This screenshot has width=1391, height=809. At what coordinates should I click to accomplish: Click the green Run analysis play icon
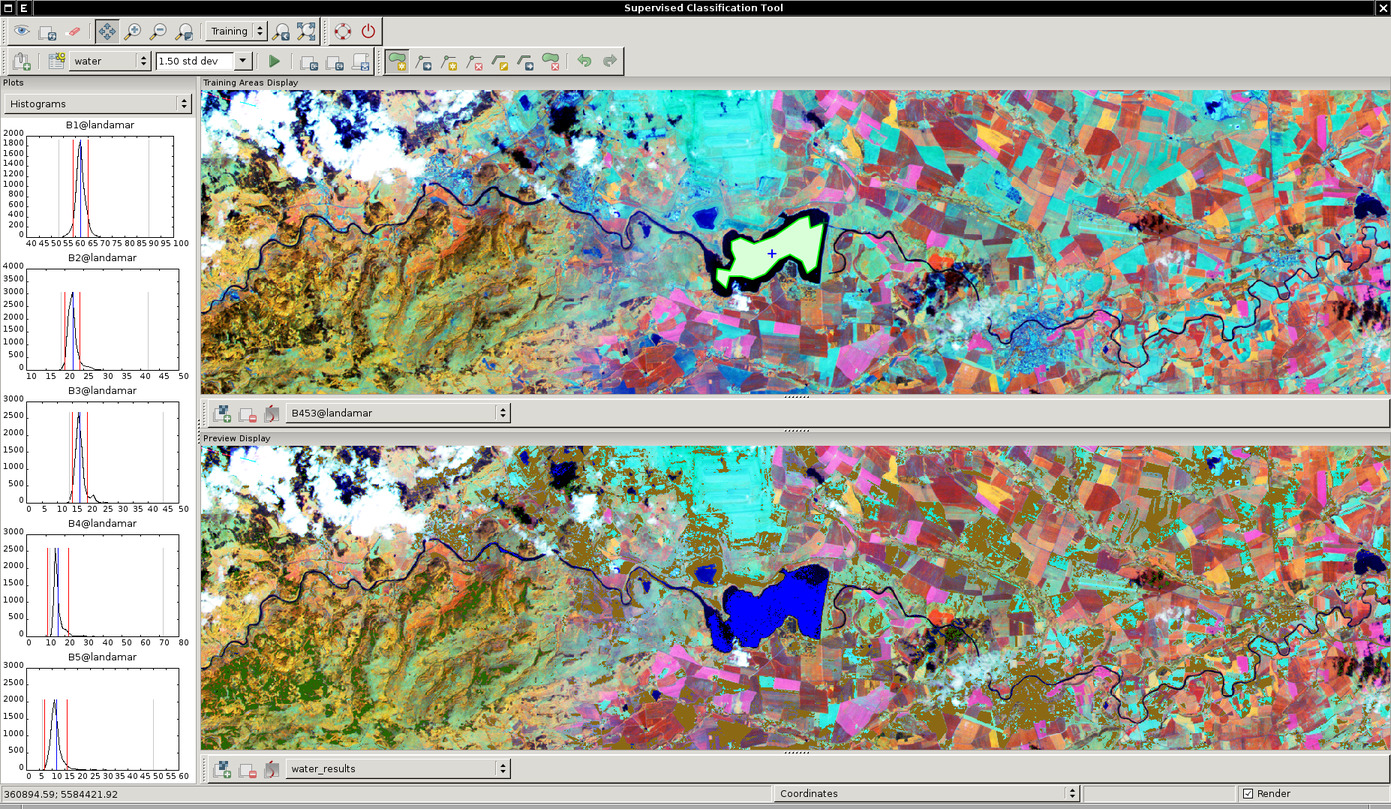click(274, 61)
